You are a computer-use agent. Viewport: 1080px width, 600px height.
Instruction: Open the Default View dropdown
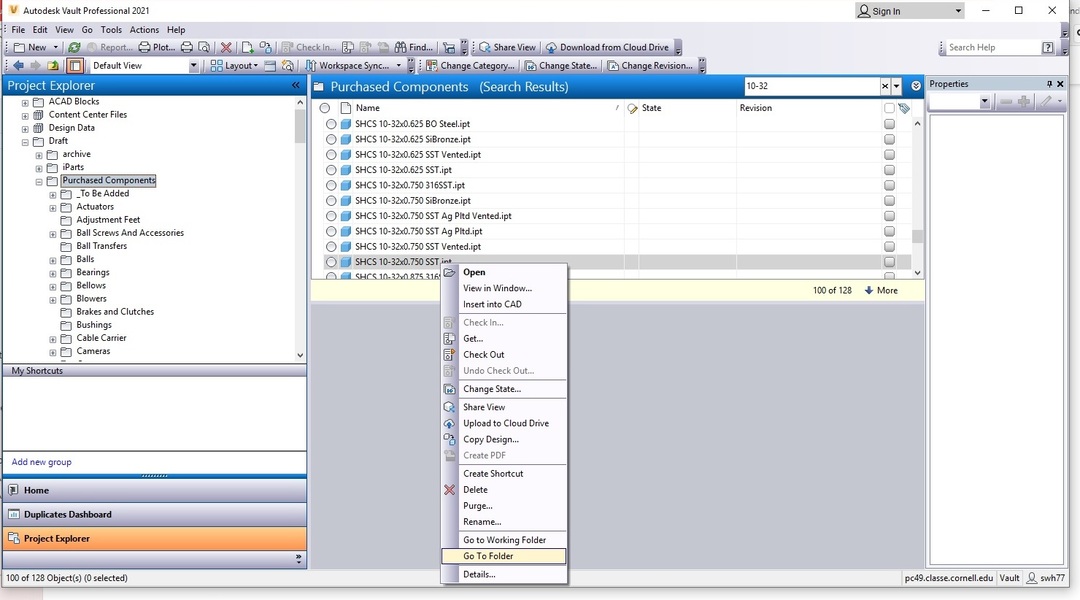coord(193,65)
